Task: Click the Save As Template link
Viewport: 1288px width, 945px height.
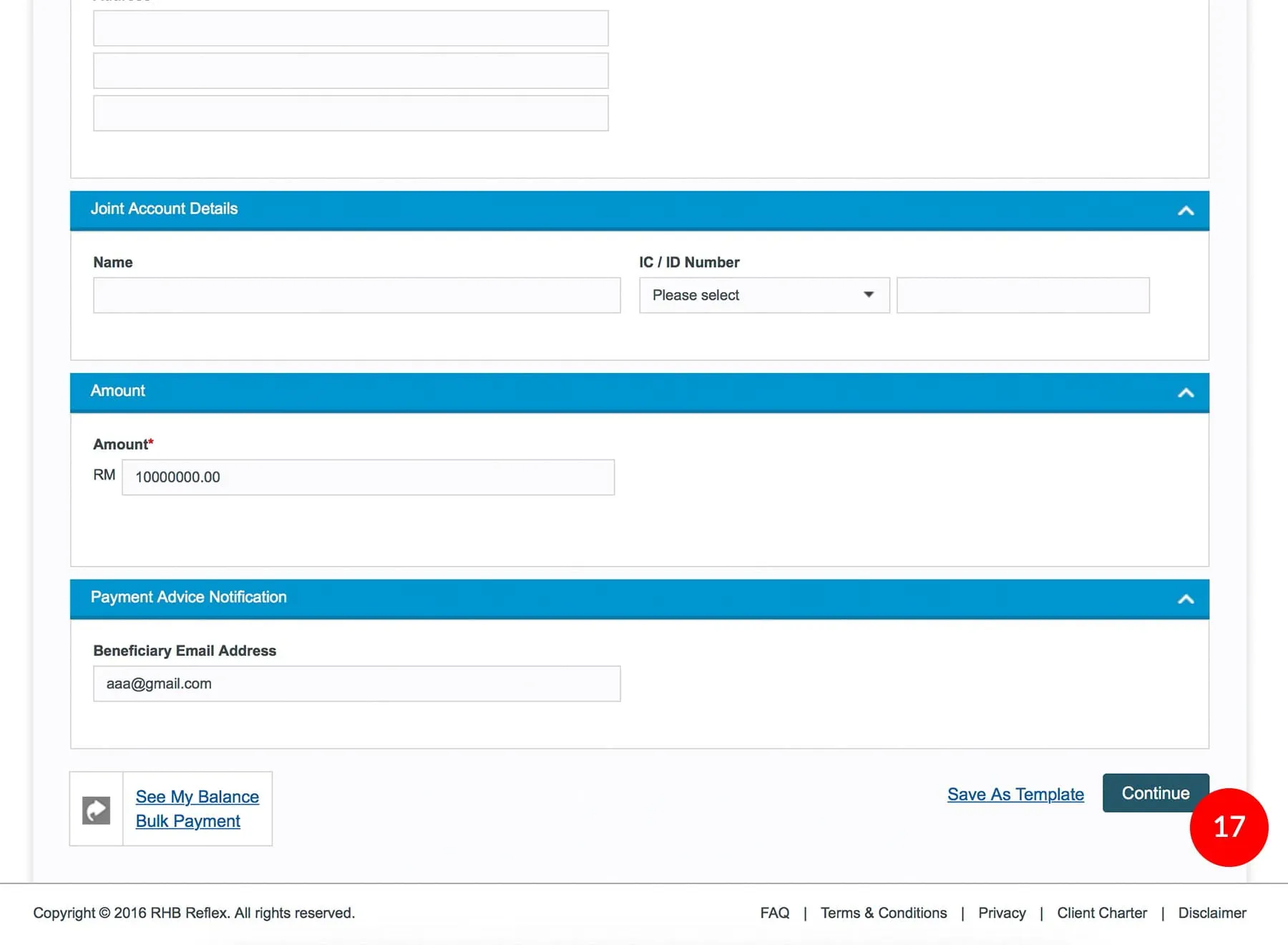Action: click(x=1015, y=794)
